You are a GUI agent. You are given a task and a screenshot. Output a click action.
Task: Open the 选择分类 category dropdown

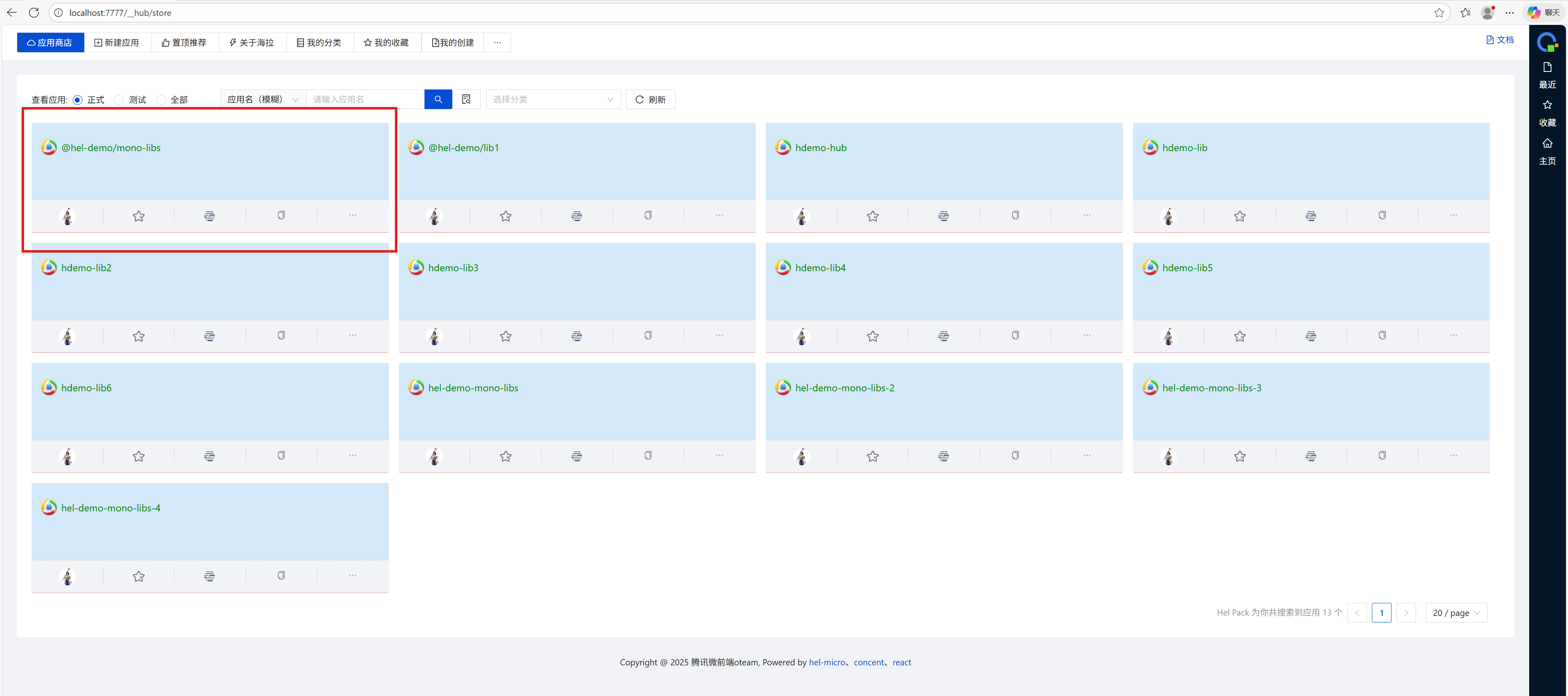coord(553,99)
